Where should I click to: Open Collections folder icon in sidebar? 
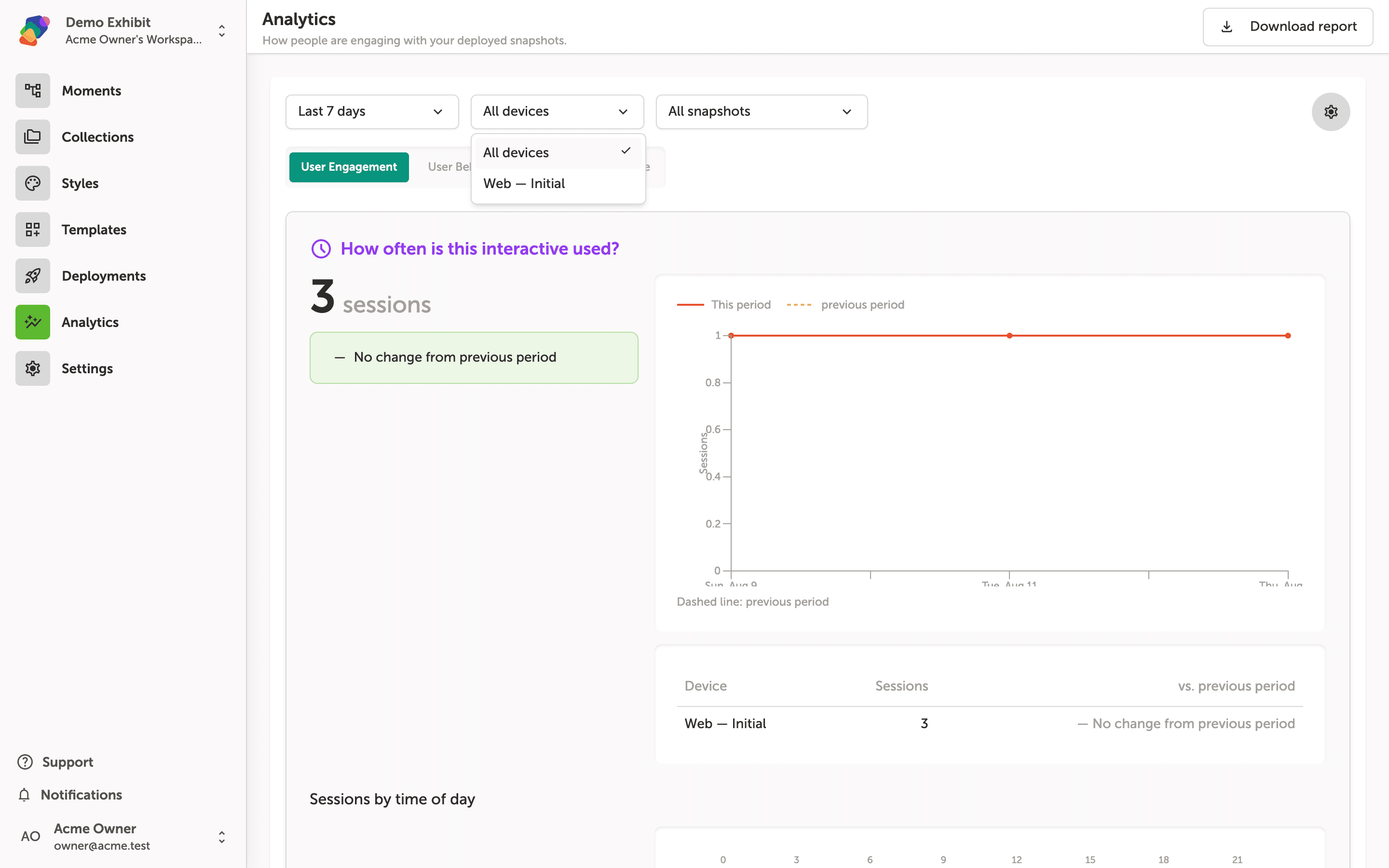[x=33, y=136]
